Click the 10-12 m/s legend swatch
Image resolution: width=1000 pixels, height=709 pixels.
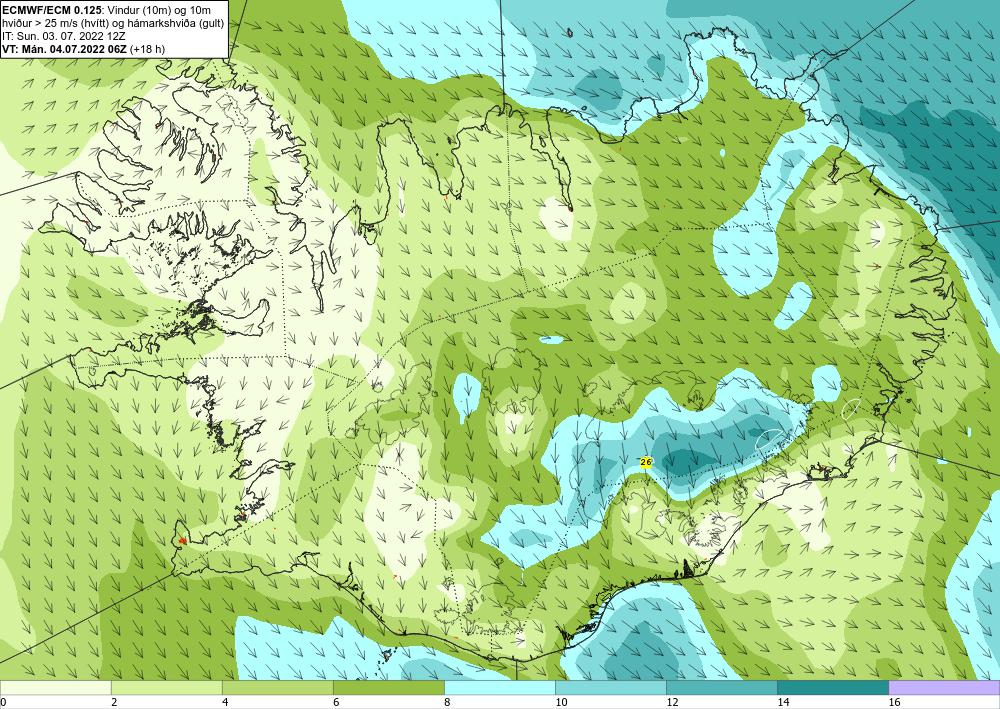(x=611, y=688)
